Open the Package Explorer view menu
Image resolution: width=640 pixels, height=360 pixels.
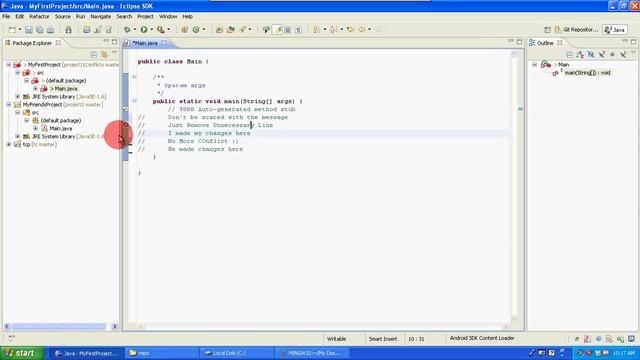click(114, 53)
